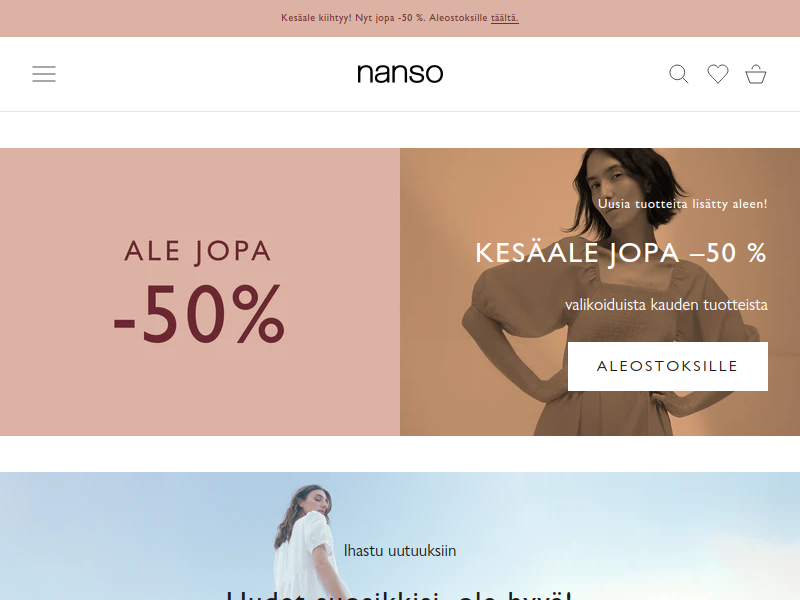The width and height of the screenshot is (800, 600).
Task: Click 'Uusia tuotteita lisätty aleen!' text
Action: tap(683, 204)
